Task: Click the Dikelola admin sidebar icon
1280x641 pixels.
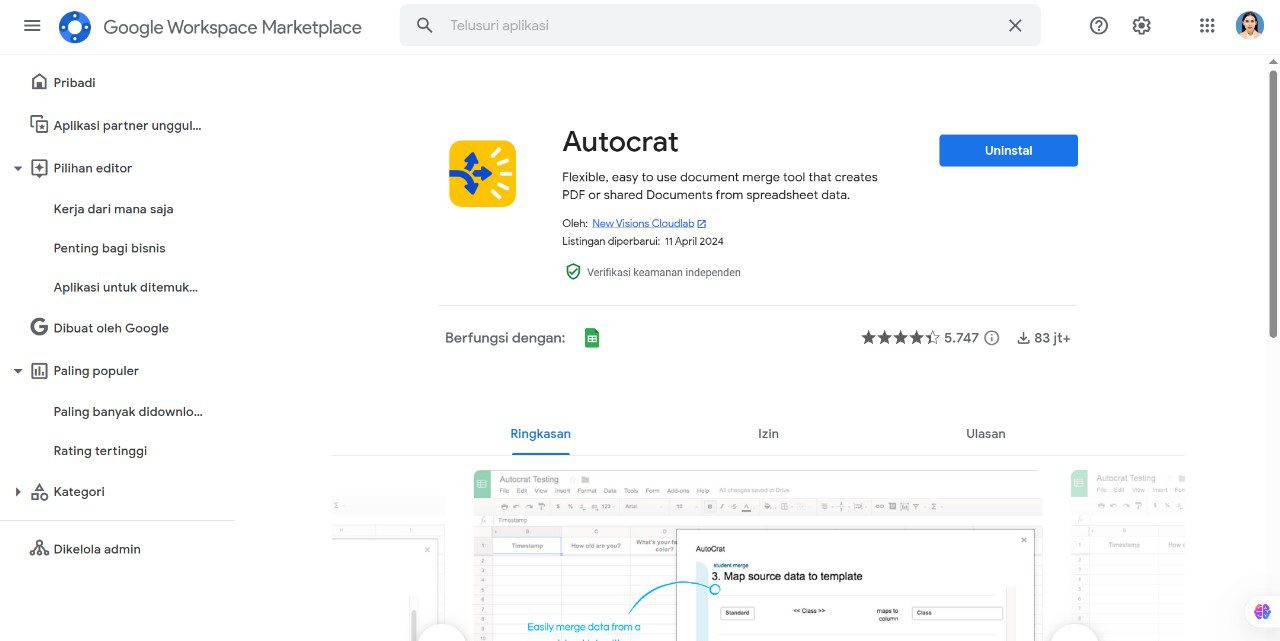Action: pos(39,548)
